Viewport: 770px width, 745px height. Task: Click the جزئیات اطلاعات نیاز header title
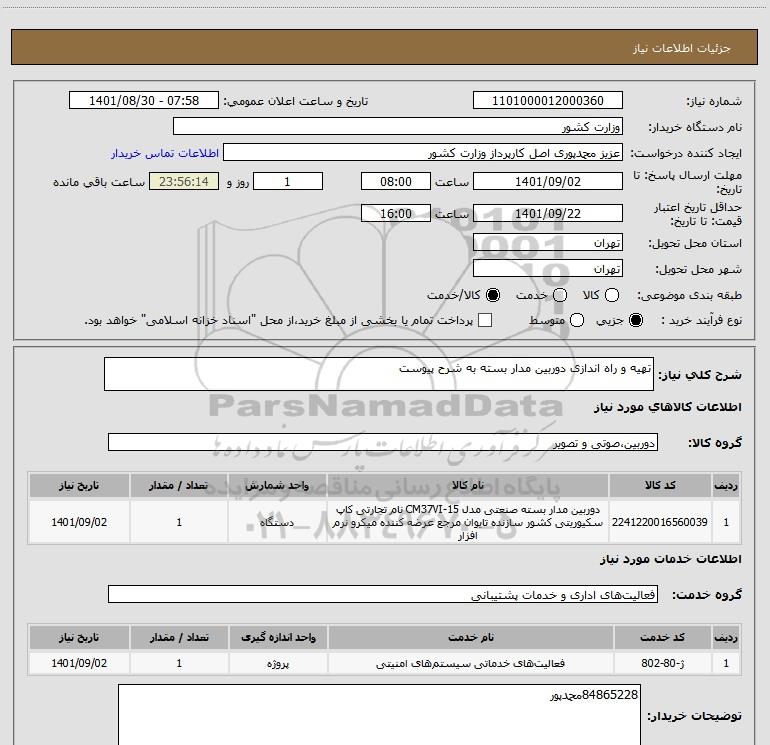(x=681, y=48)
